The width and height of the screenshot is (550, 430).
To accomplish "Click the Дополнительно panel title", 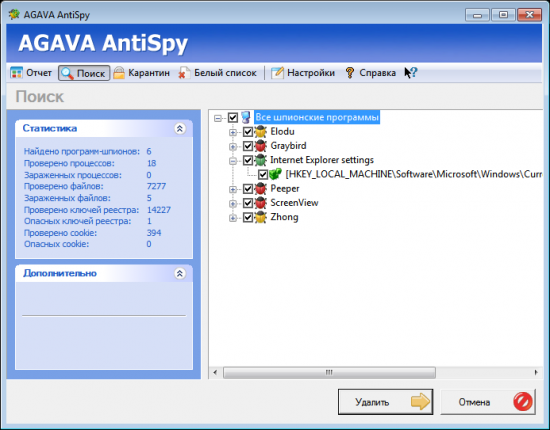I will click(x=60, y=273).
